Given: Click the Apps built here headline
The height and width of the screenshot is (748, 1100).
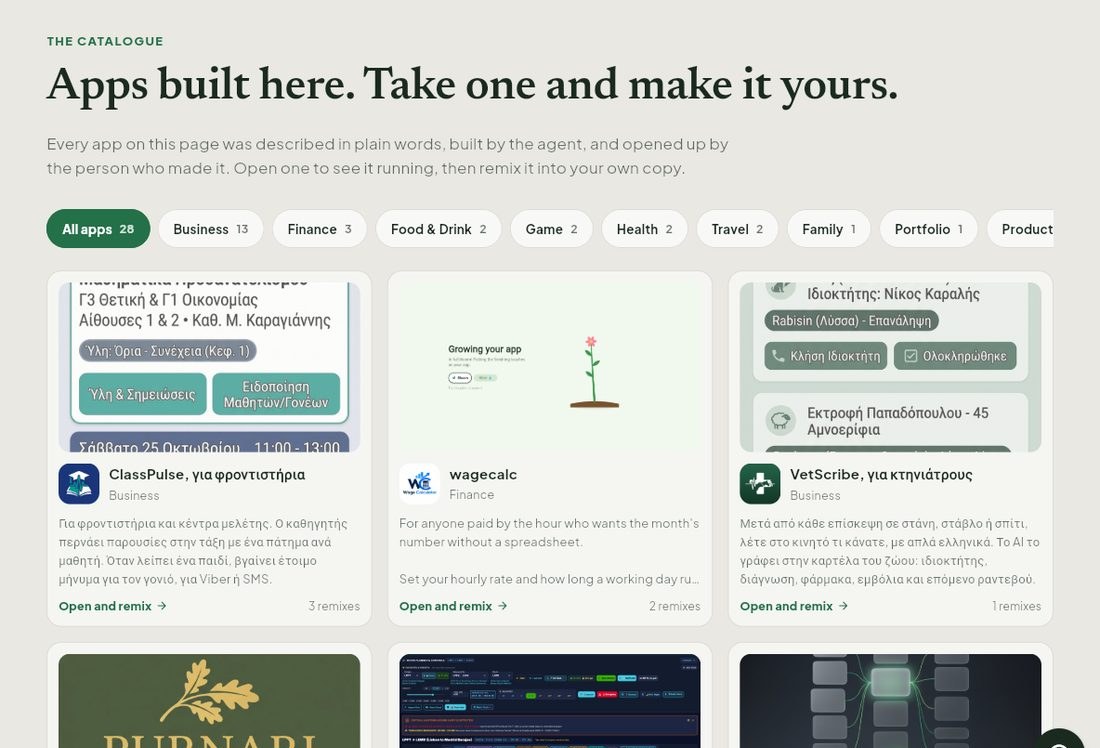Looking at the screenshot, I should pos(472,85).
